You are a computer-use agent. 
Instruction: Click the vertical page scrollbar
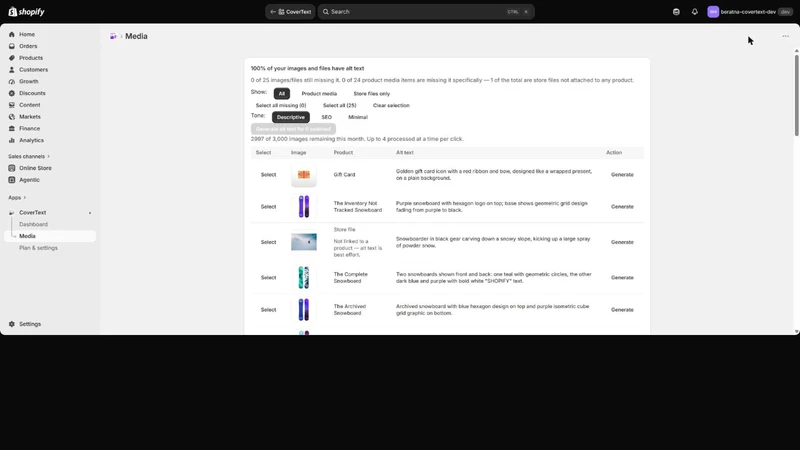(796, 95)
